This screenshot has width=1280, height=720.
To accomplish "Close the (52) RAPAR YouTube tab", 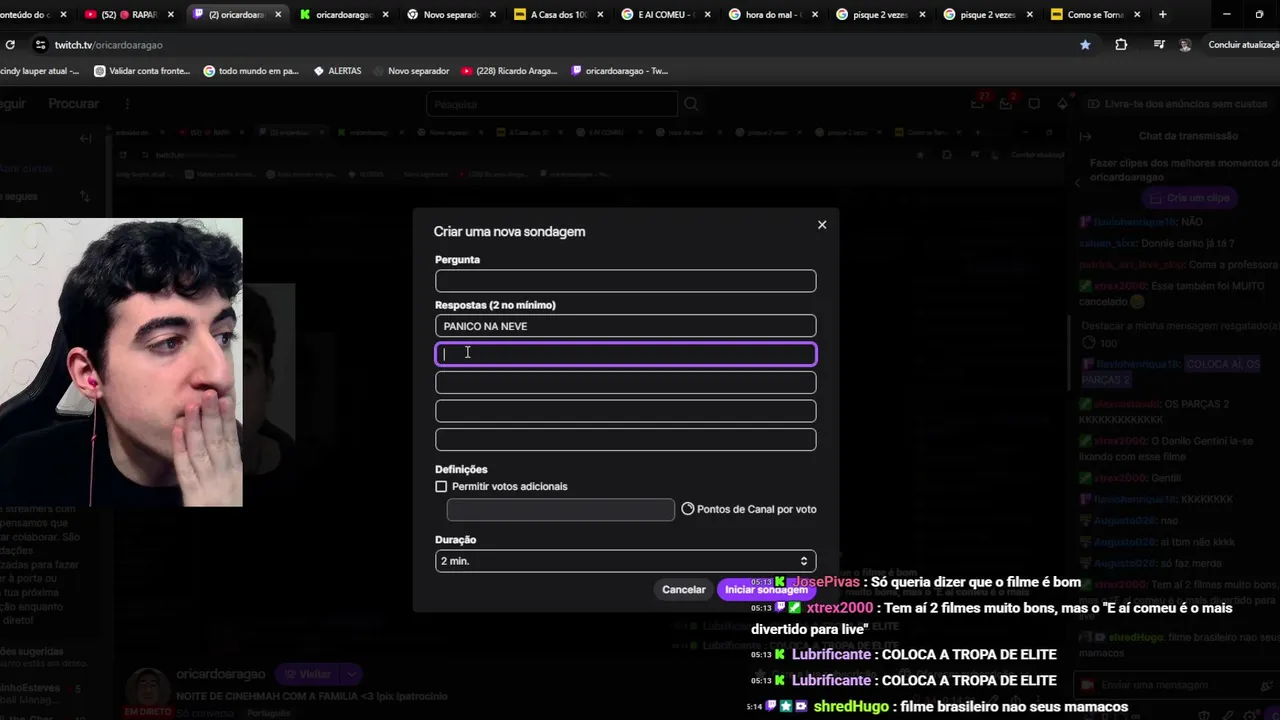I will pyautogui.click(x=170, y=15).
